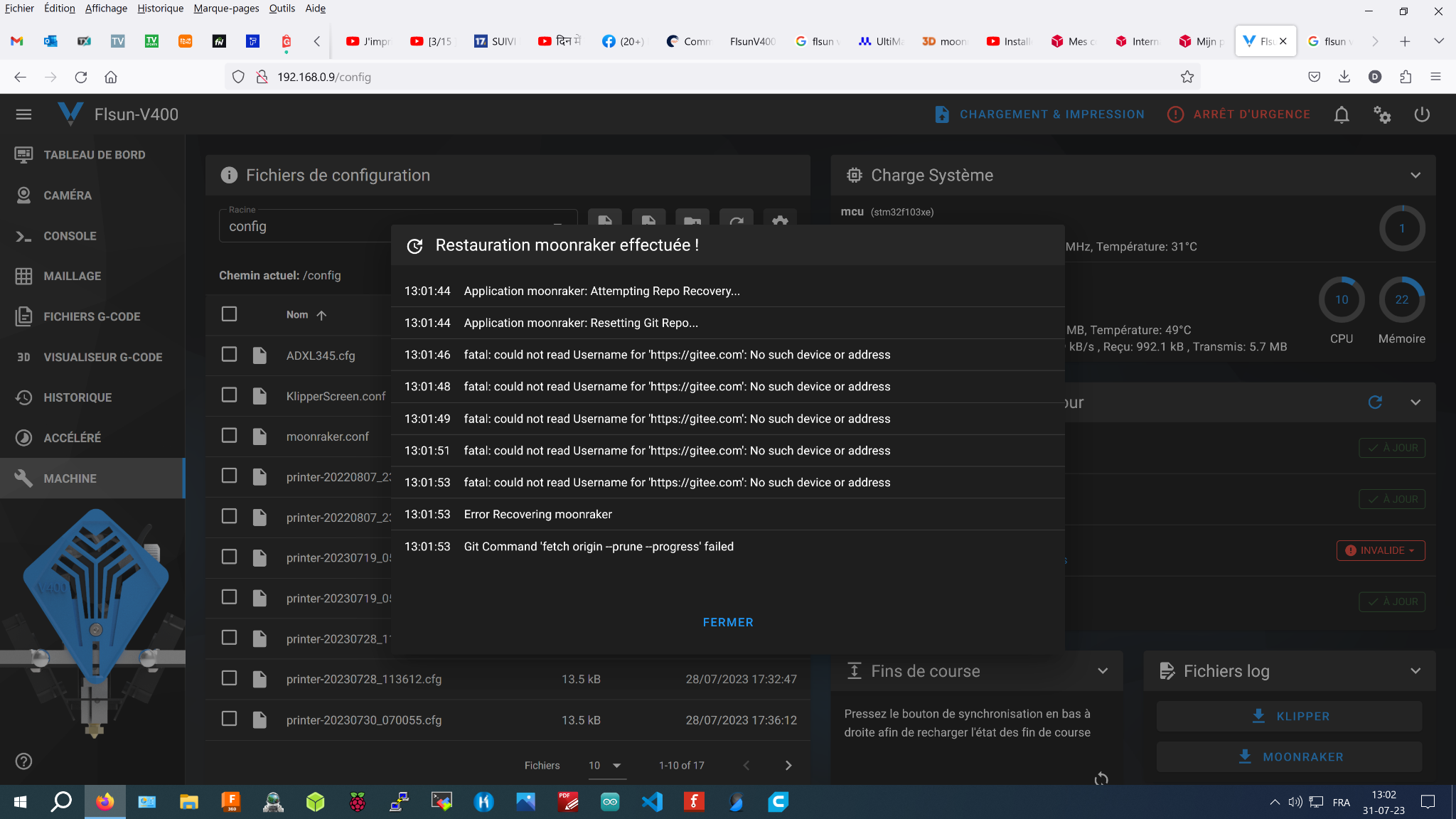Check the printer-20230730_070055.cfg row checkbox

pyautogui.click(x=229, y=719)
